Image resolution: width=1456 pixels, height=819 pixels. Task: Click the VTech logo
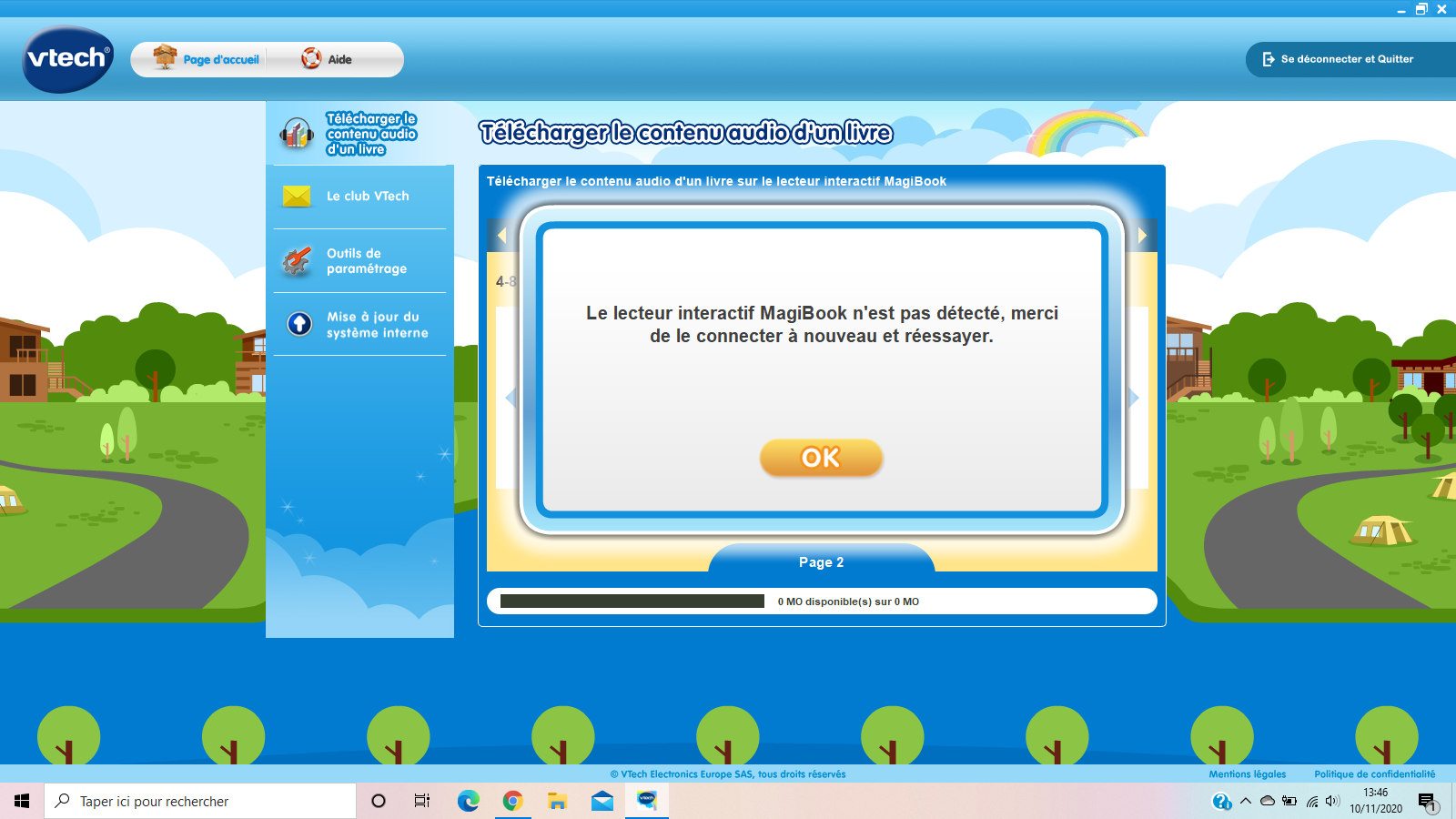point(68,59)
